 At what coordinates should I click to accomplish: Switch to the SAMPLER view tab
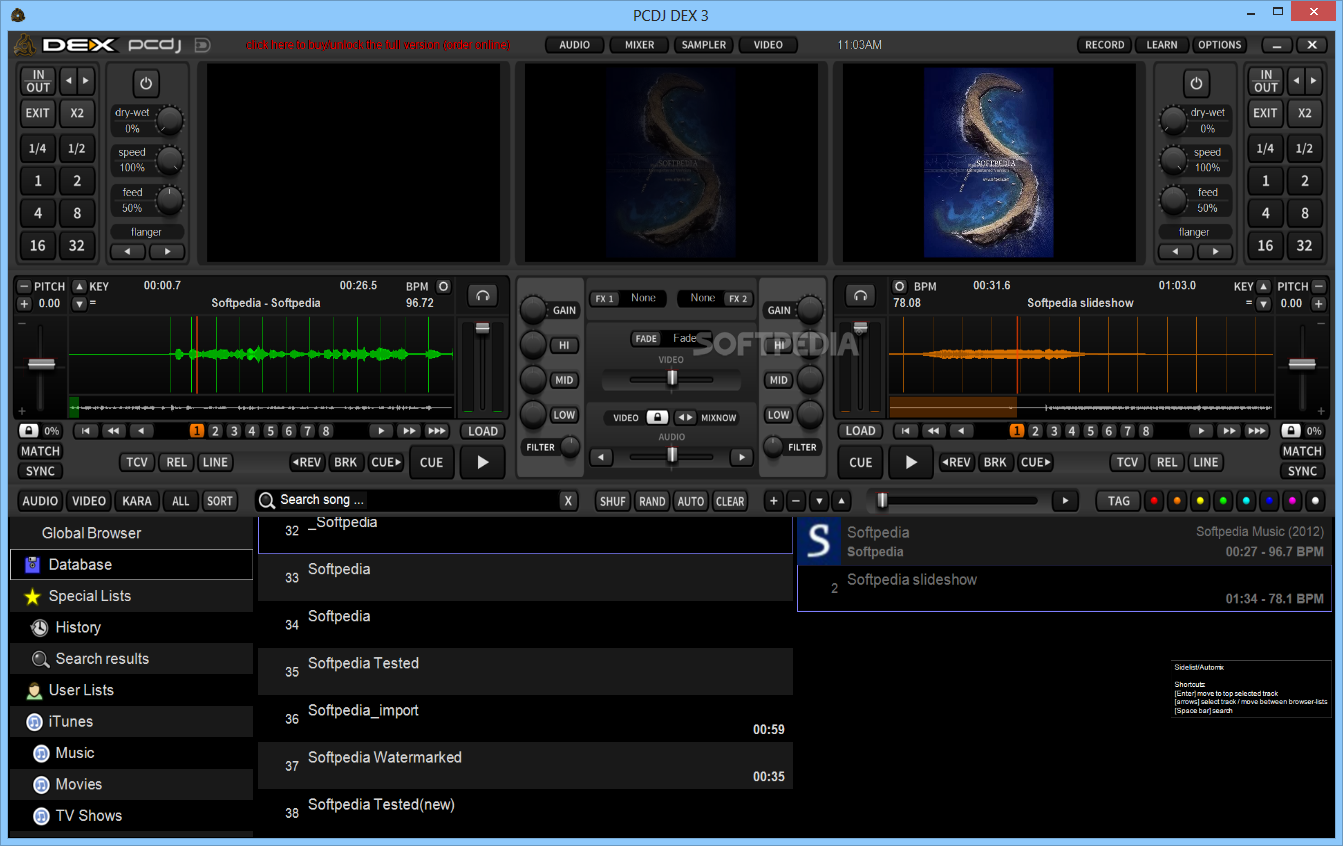[x=704, y=45]
